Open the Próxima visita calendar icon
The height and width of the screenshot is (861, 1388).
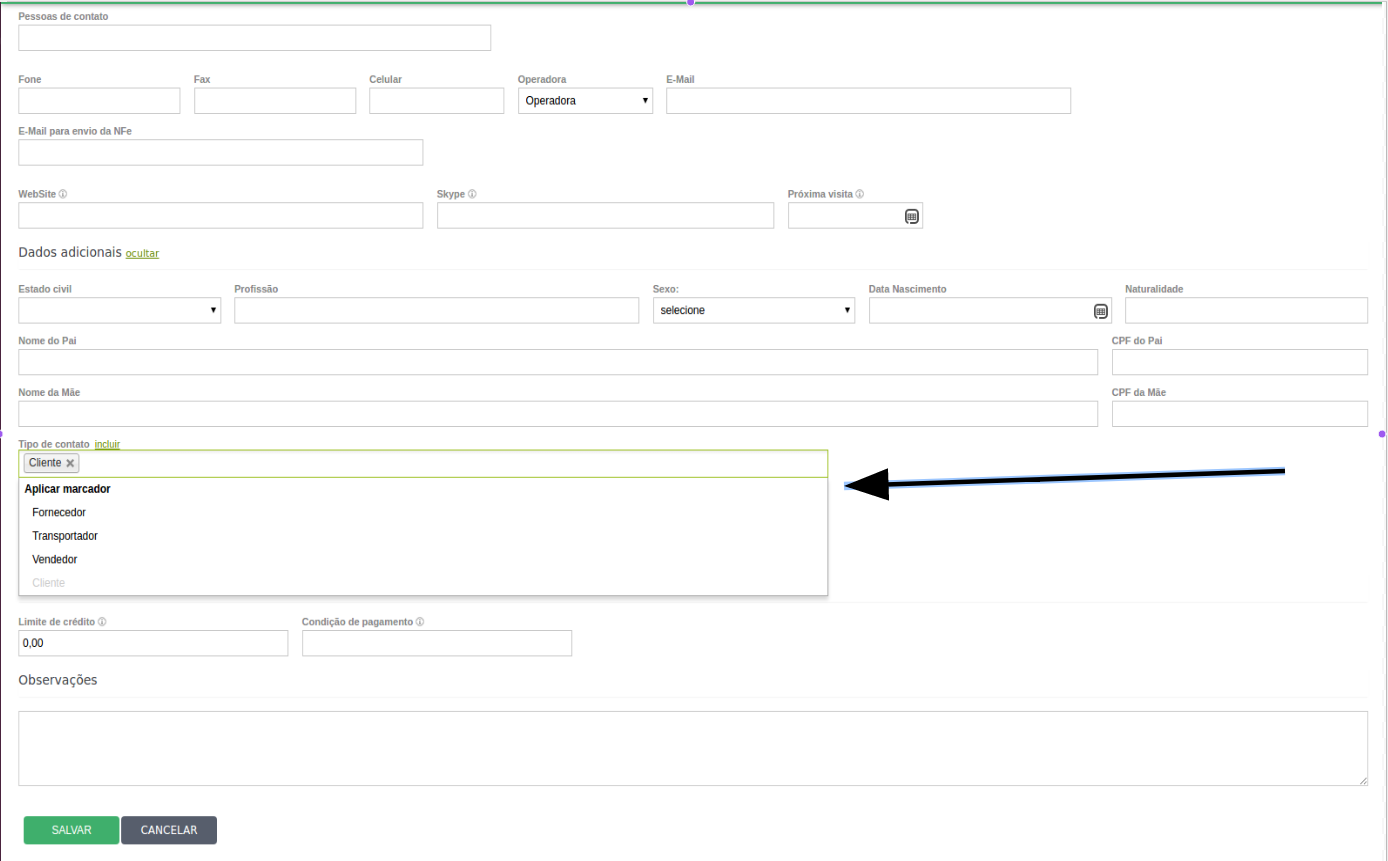(911, 216)
